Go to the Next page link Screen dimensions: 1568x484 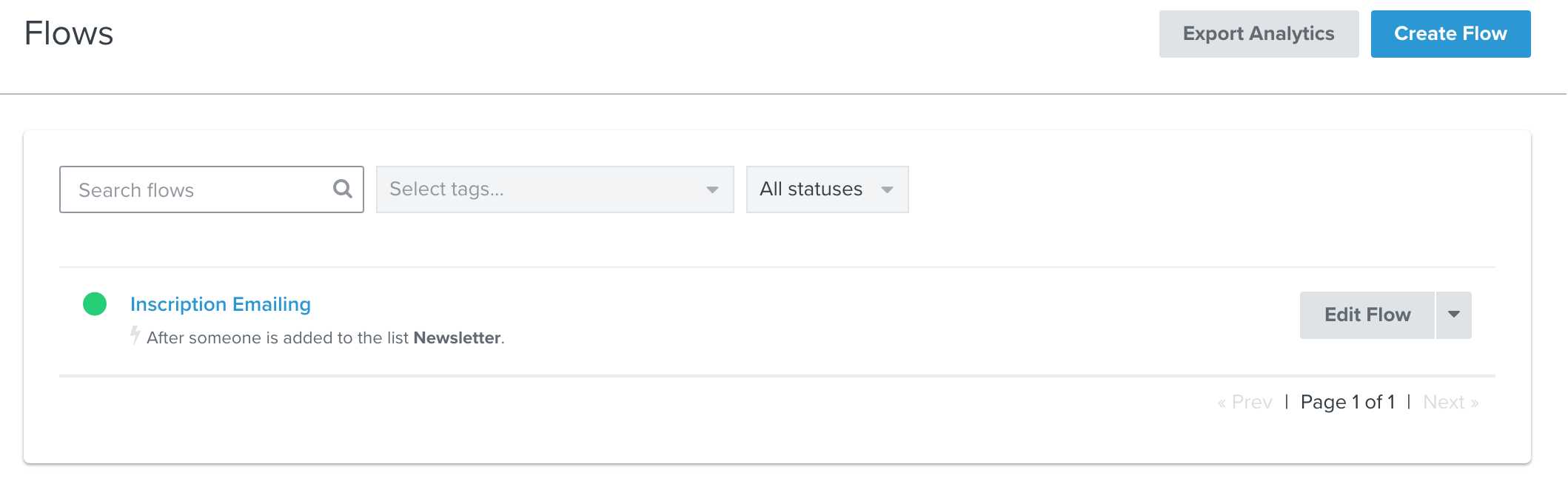(1450, 402)
